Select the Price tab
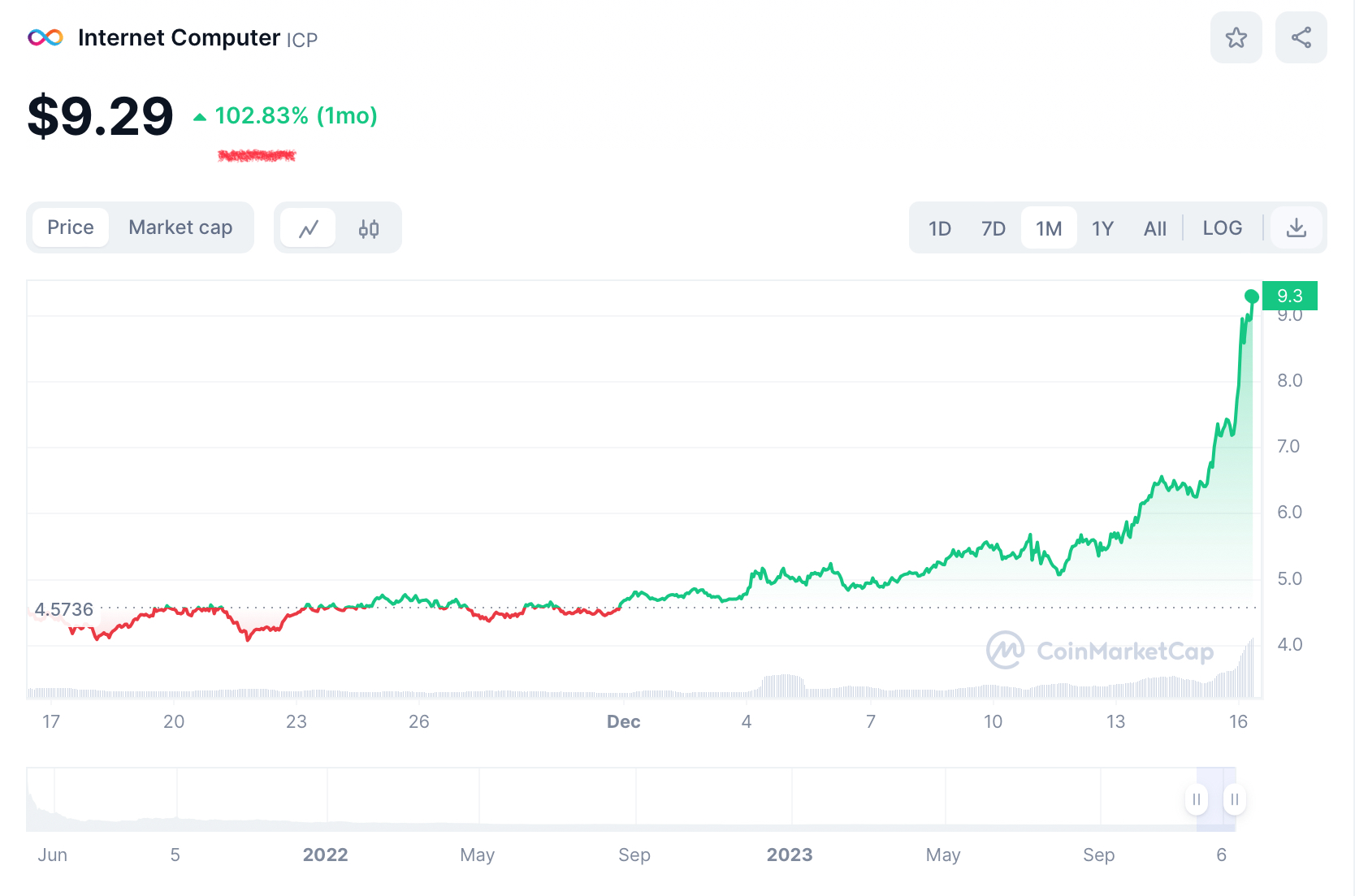The height and width of the screenshot is (896, 1355). click(71, 227)
